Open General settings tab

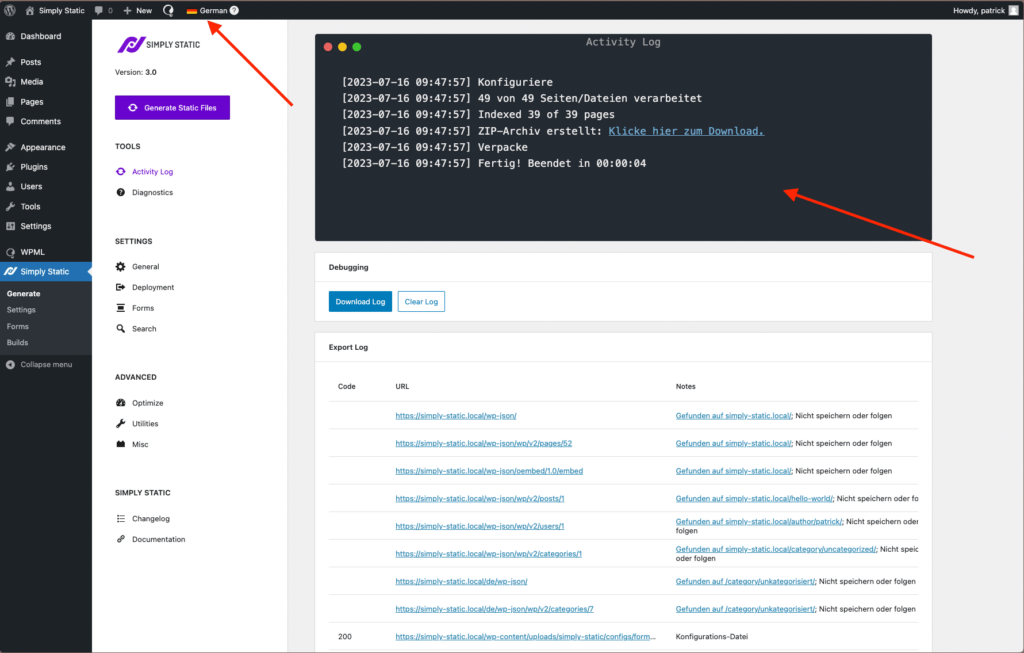(x=146, y=267)
